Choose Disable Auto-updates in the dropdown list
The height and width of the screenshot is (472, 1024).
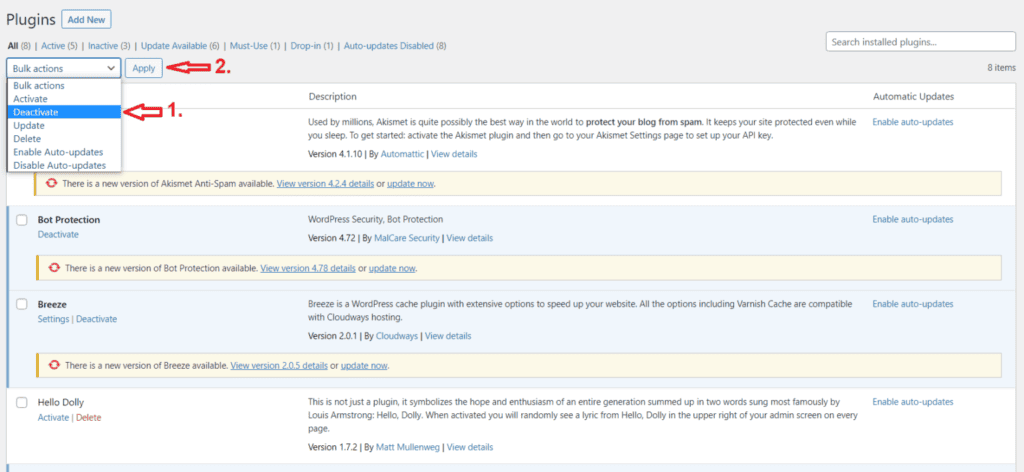[59, 165]
